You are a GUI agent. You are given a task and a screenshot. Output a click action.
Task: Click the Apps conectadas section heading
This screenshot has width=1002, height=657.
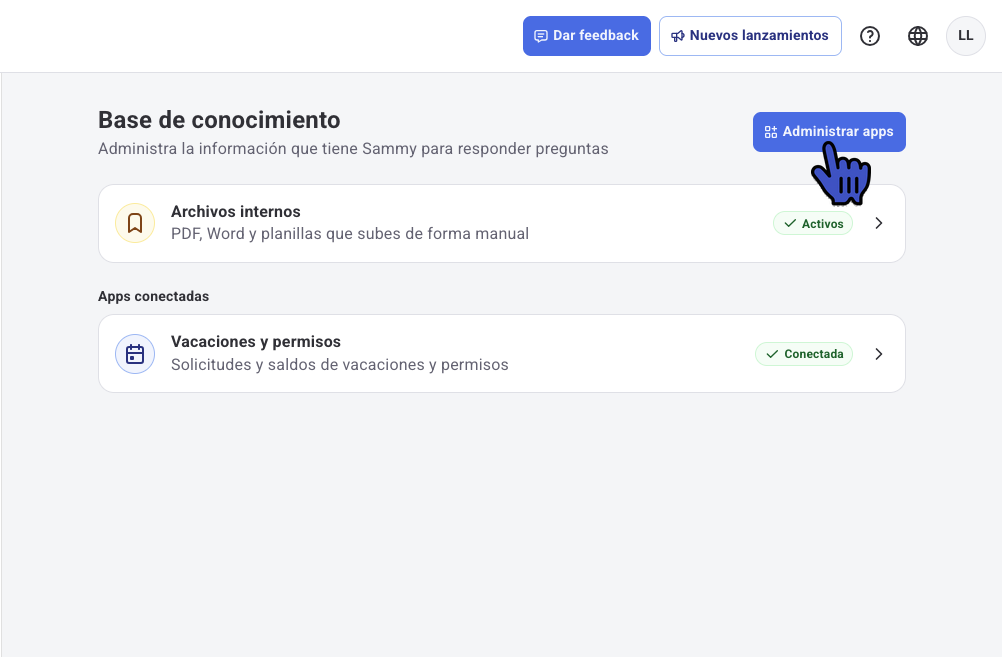point(153,296)
